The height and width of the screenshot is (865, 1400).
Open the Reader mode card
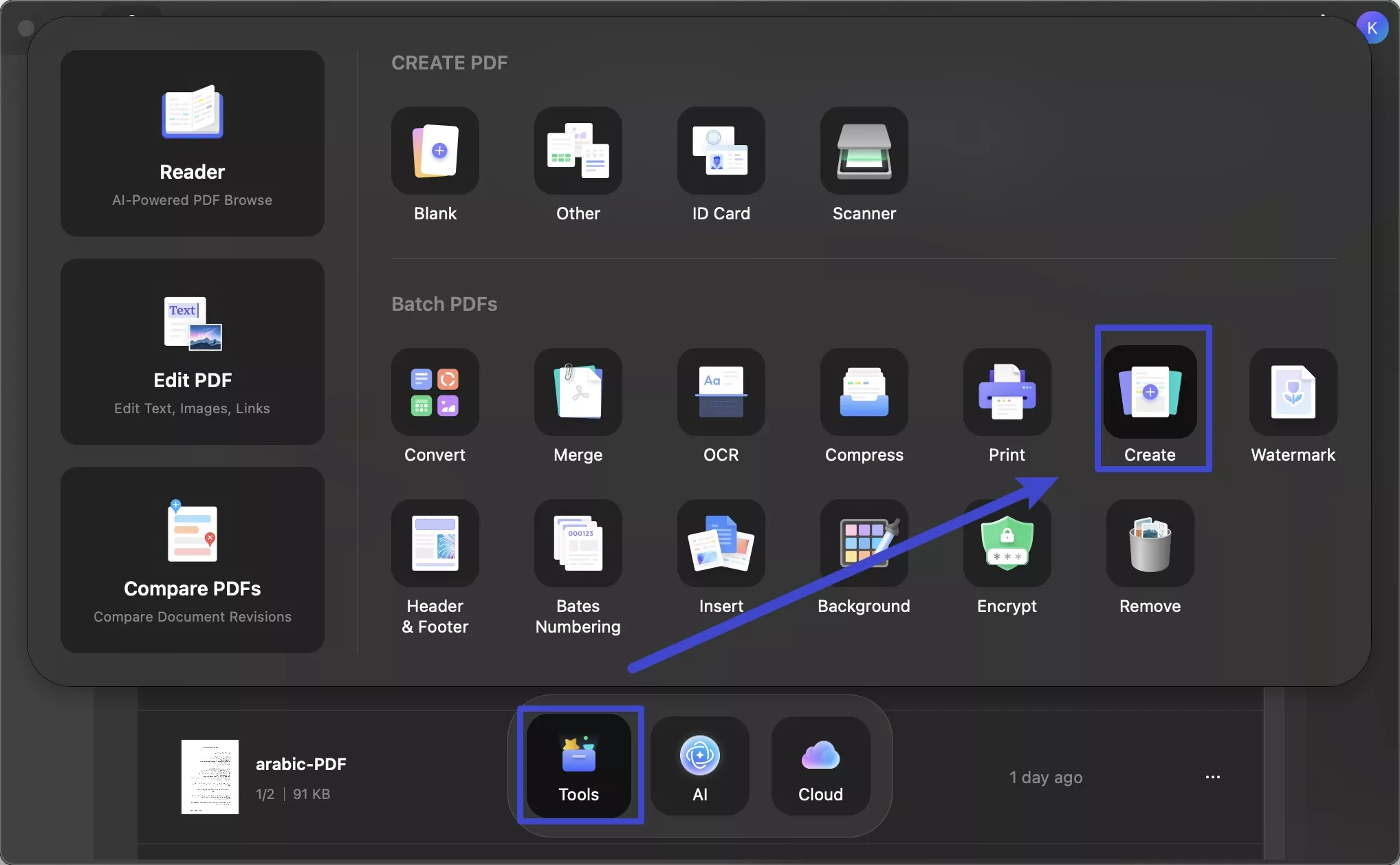coord(193,144)
